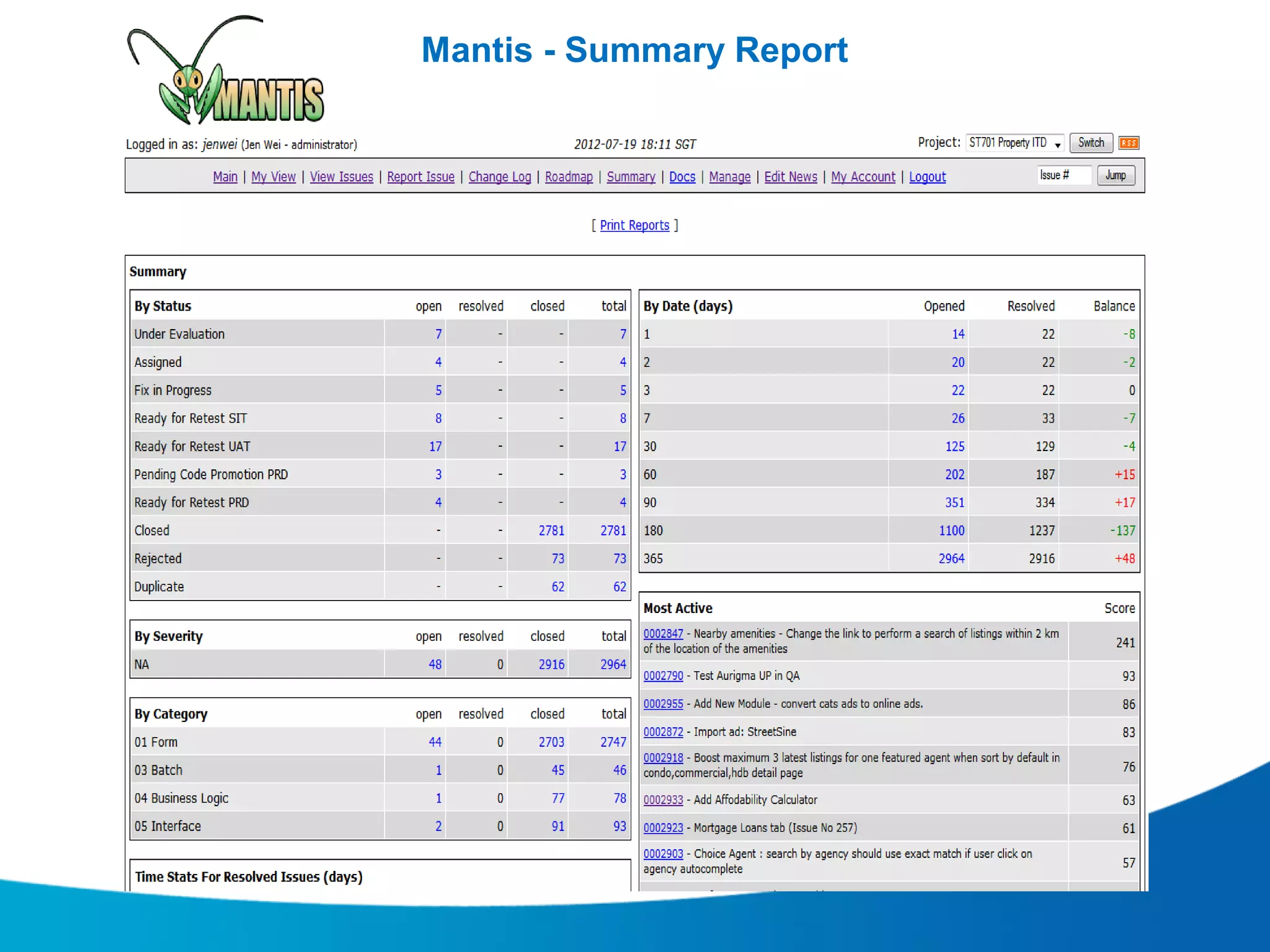Click closed count 91 for 05 Interface
This screenshot has height=952, width=1270.
coord(558,826)
